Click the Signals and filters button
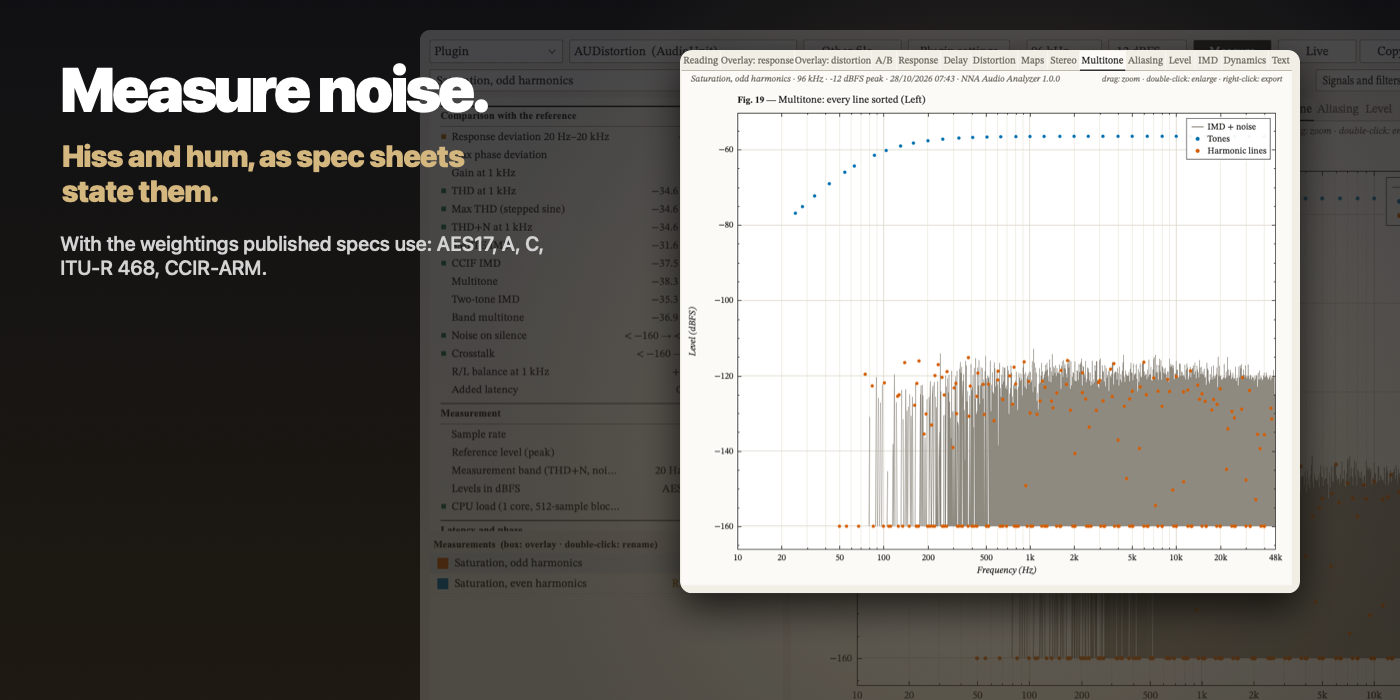Image resolution: width=1400 pixels, height=700 pixels. pos(1358,80)
